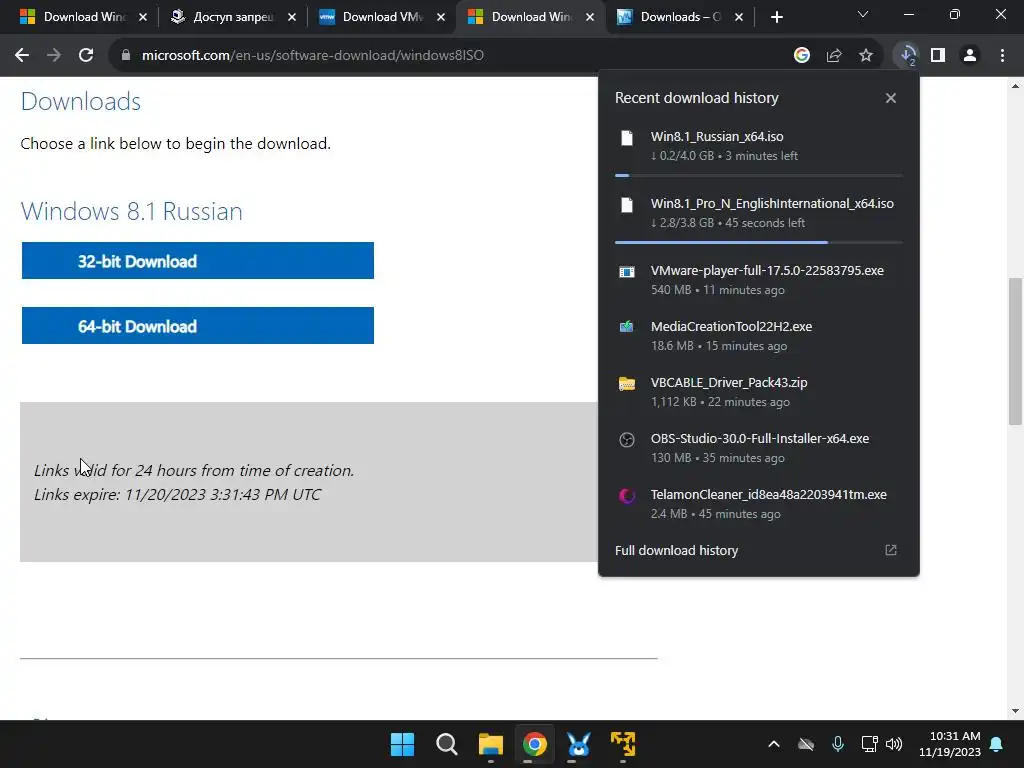Open Full download history link
This screenshot has width=1024, height=768.
[x=677, y=551]
